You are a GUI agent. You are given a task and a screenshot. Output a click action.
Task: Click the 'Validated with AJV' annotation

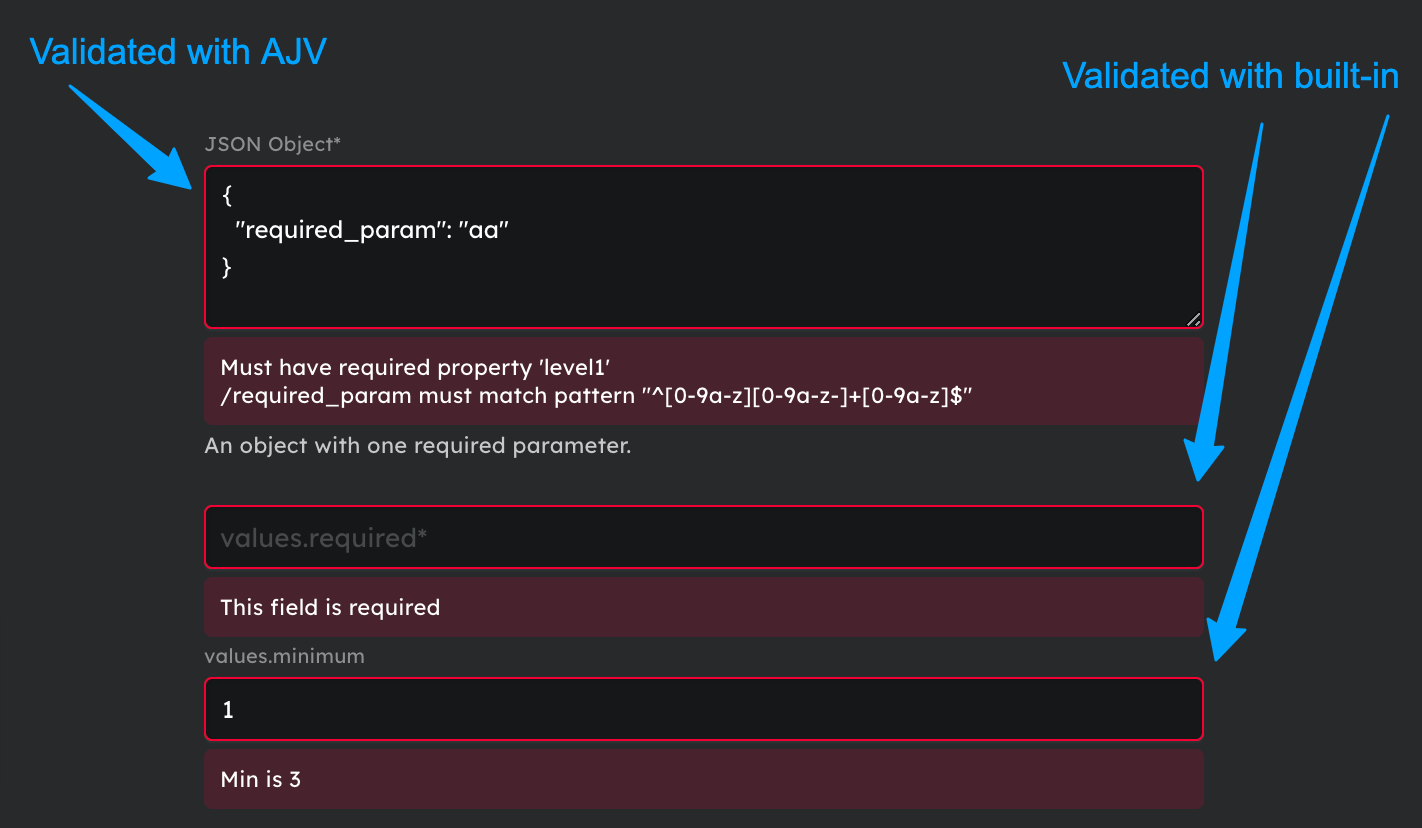(x=178, y=51)
